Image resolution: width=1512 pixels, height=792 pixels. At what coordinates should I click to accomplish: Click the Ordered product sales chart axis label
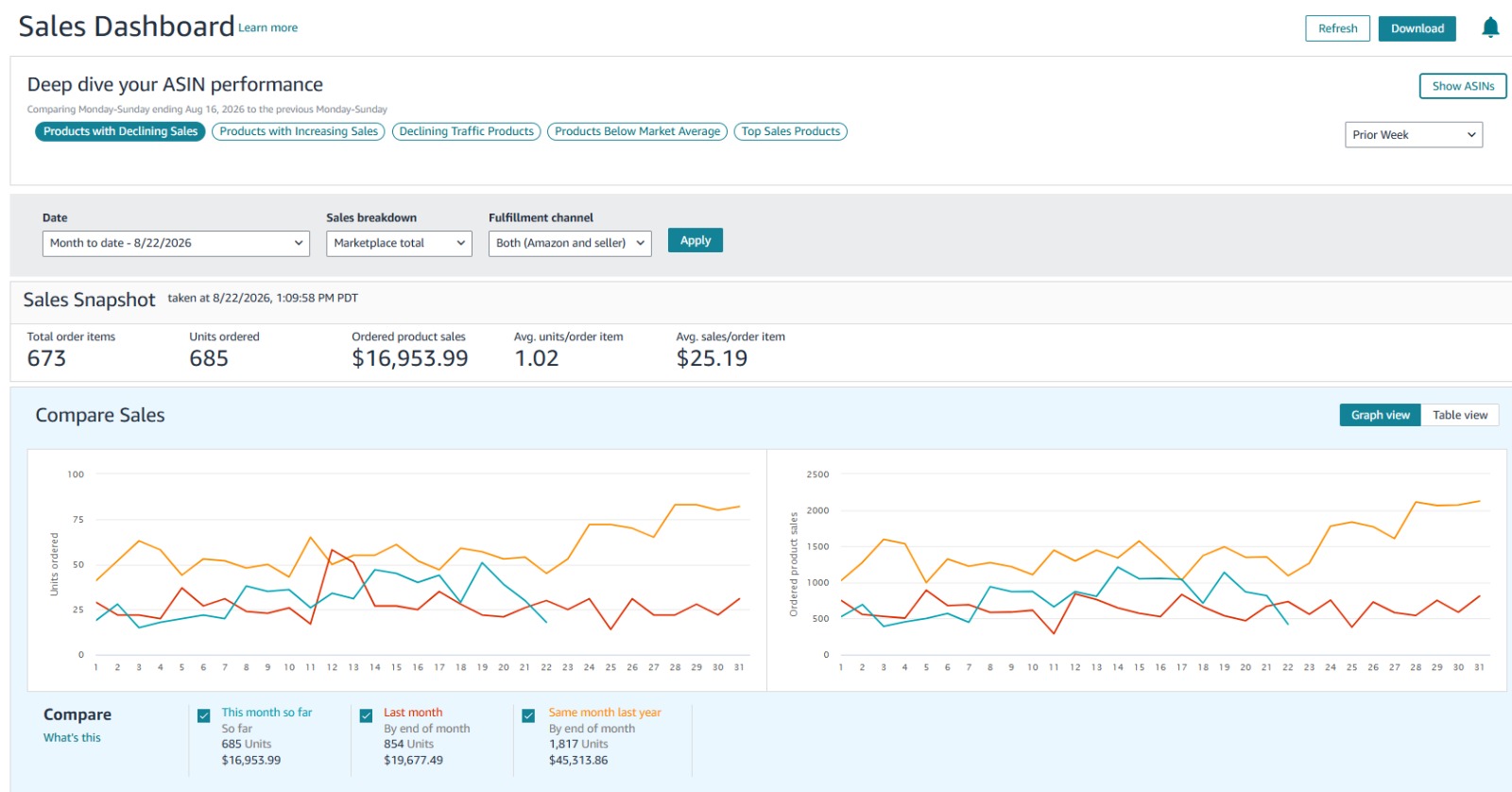[794, 564]
